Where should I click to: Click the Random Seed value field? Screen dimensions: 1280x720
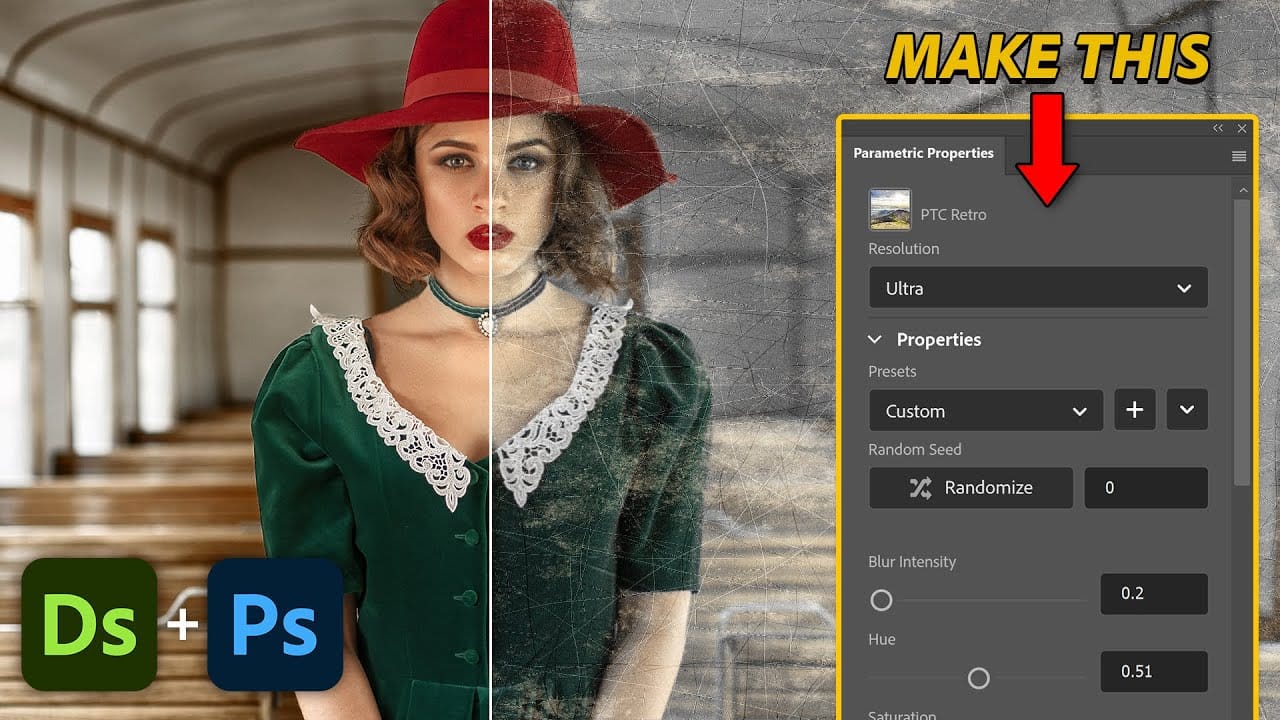point(1146,488)
